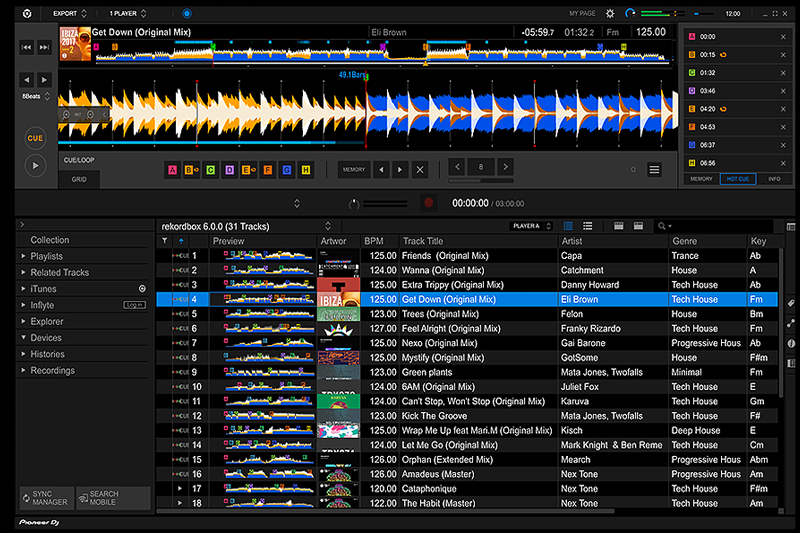Toggle the blue sync indicator in the top bar
Screen dimensions: 800x533
(x=186, y=14)
